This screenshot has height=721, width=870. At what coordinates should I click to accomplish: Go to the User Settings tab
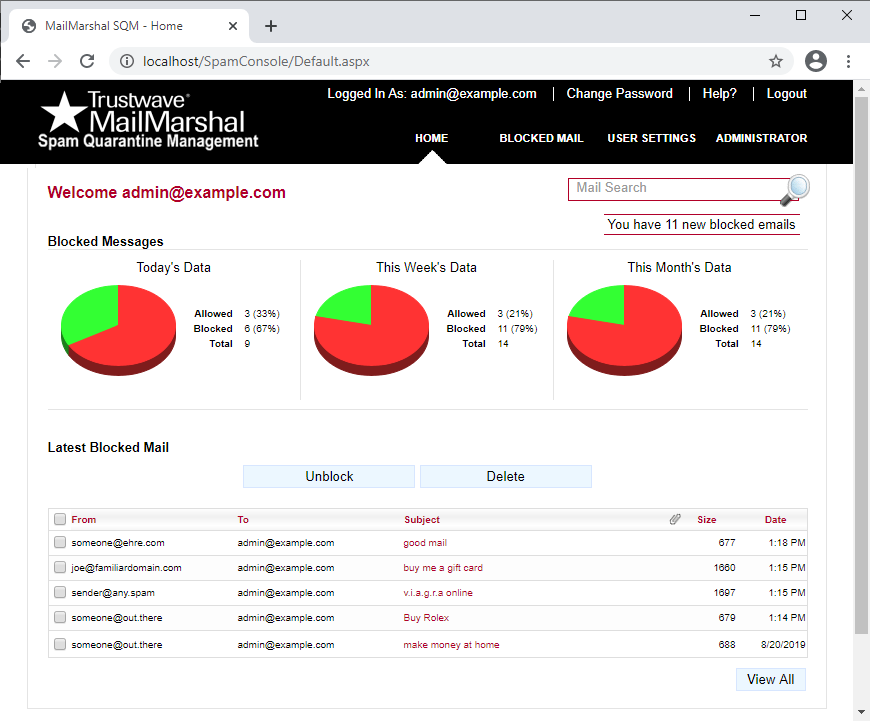tap(651, 138)
